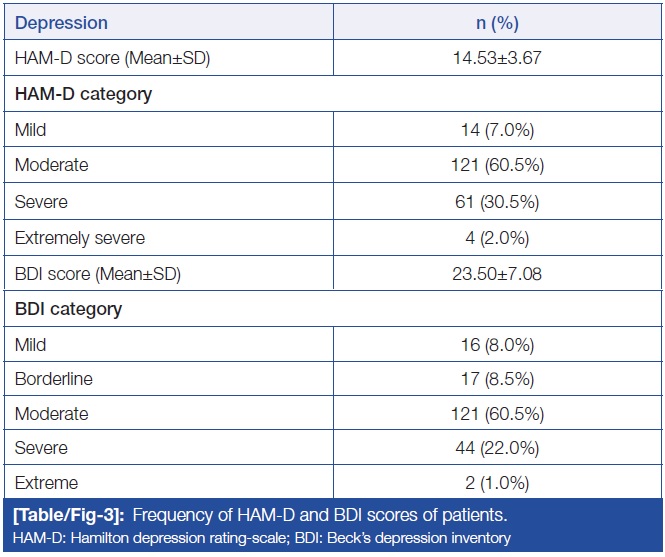Select the 14 (7.0%) cell
The width and height of the screenshot is (665, 557).
click(497, 130)
